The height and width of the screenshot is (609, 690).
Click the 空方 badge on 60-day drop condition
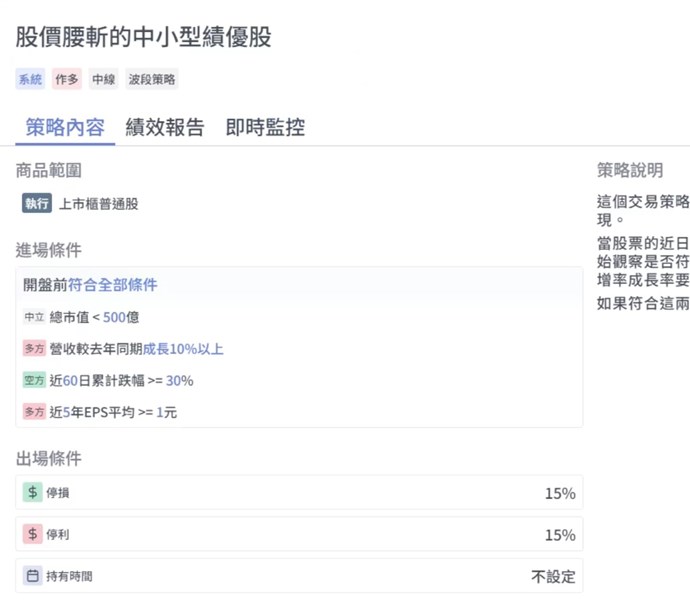[x=34, y=380]
